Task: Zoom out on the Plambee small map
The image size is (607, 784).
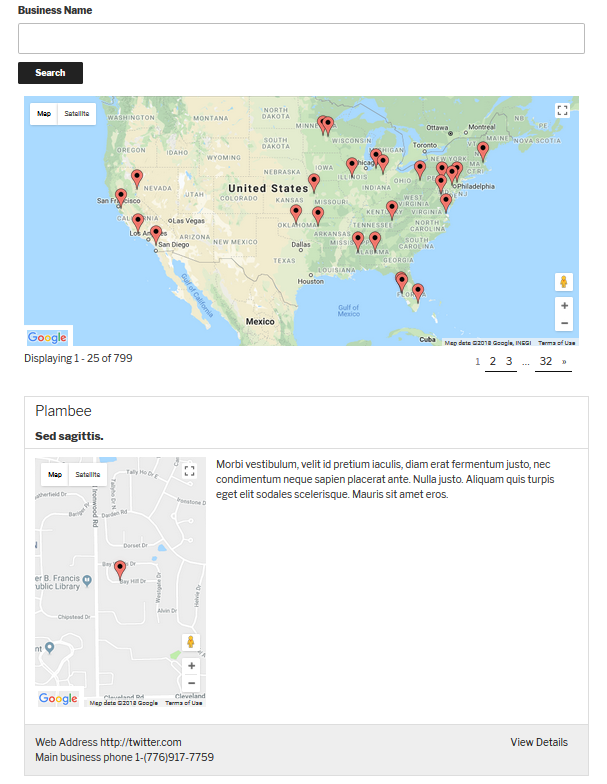Action: click(x=191, y=683)
